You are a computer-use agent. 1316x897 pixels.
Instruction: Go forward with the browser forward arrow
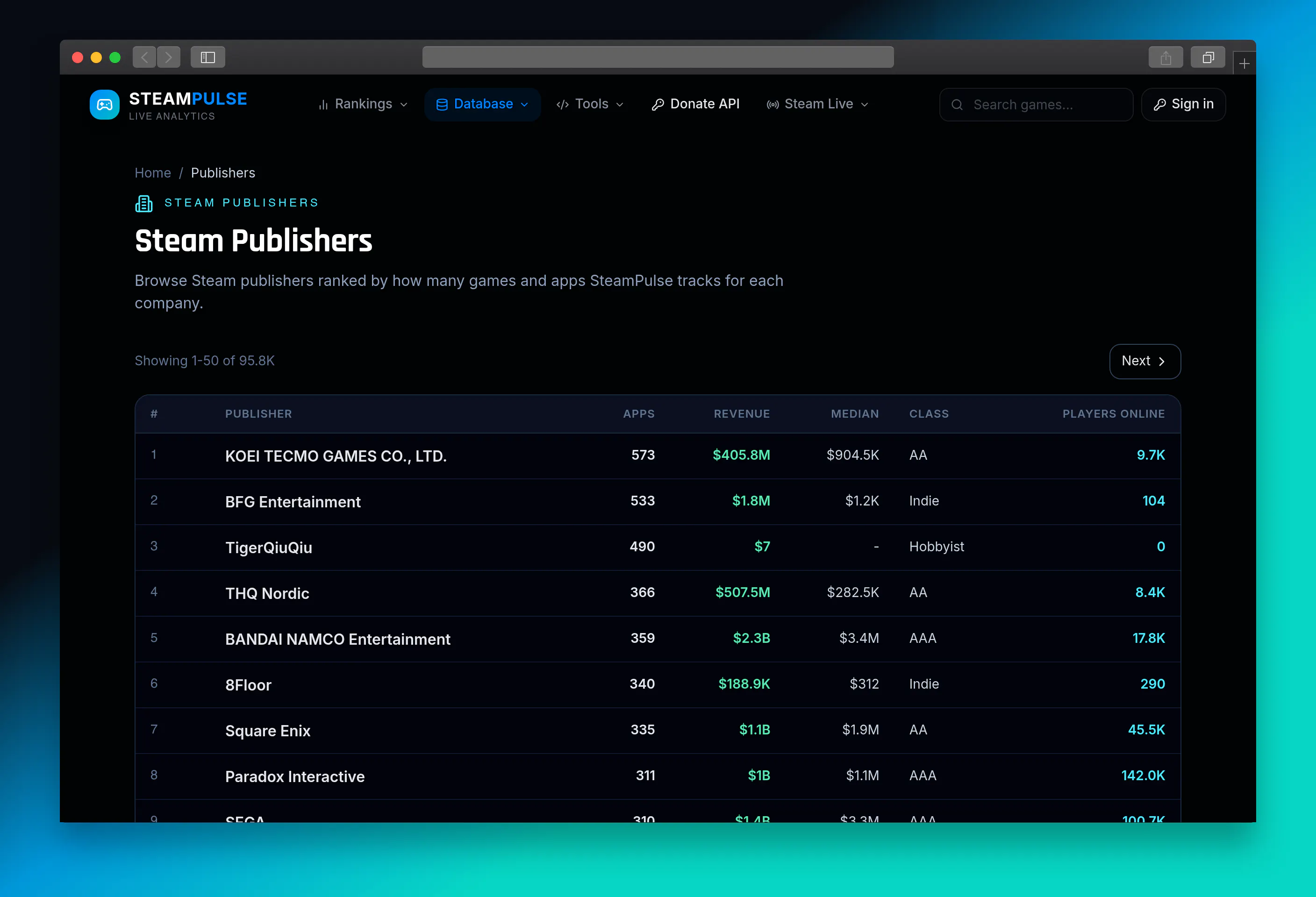tap(169, 57)
